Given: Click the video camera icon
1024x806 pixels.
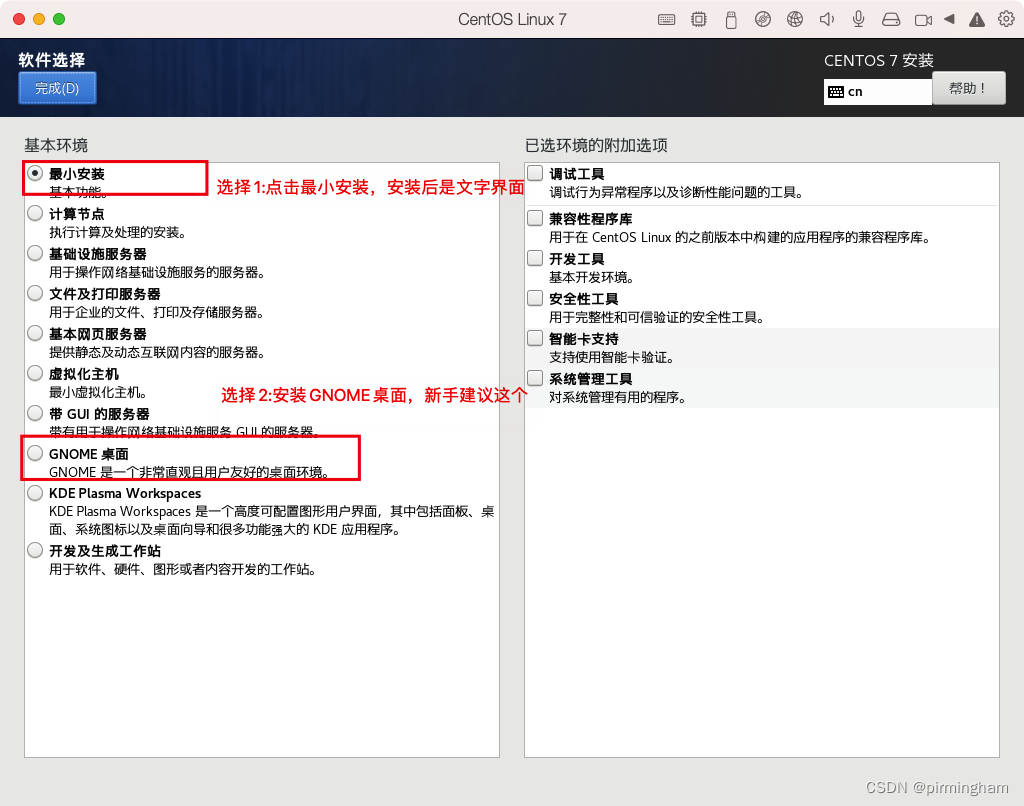Looking at the screenshot, I should pyautogui.click(x=923, y=20).
